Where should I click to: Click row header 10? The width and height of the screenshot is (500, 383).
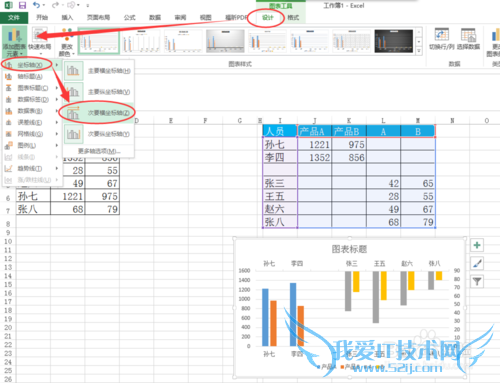click(8, 241)
